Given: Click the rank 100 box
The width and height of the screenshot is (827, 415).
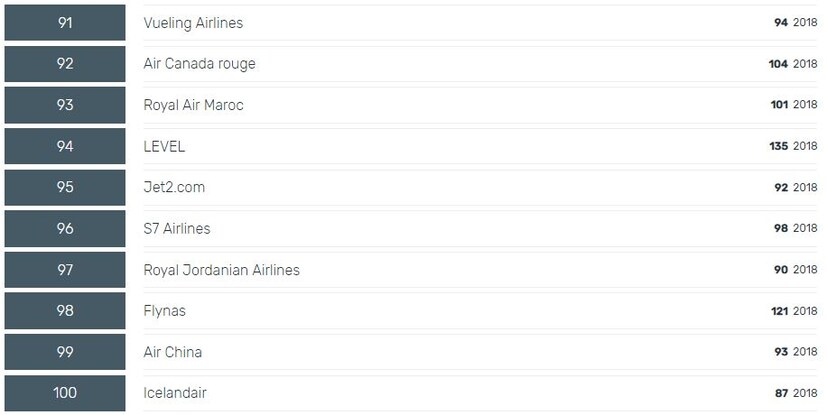Looking at the screenshot, I should pyautogui.click(x=65, y=392).
